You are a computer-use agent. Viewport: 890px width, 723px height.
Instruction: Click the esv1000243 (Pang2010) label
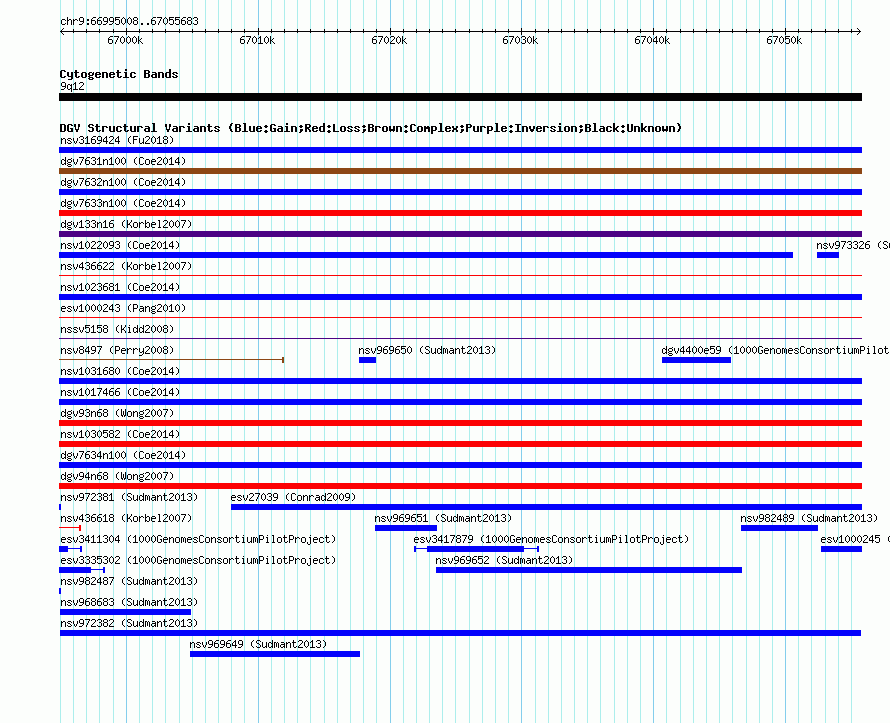pos(123,308)
